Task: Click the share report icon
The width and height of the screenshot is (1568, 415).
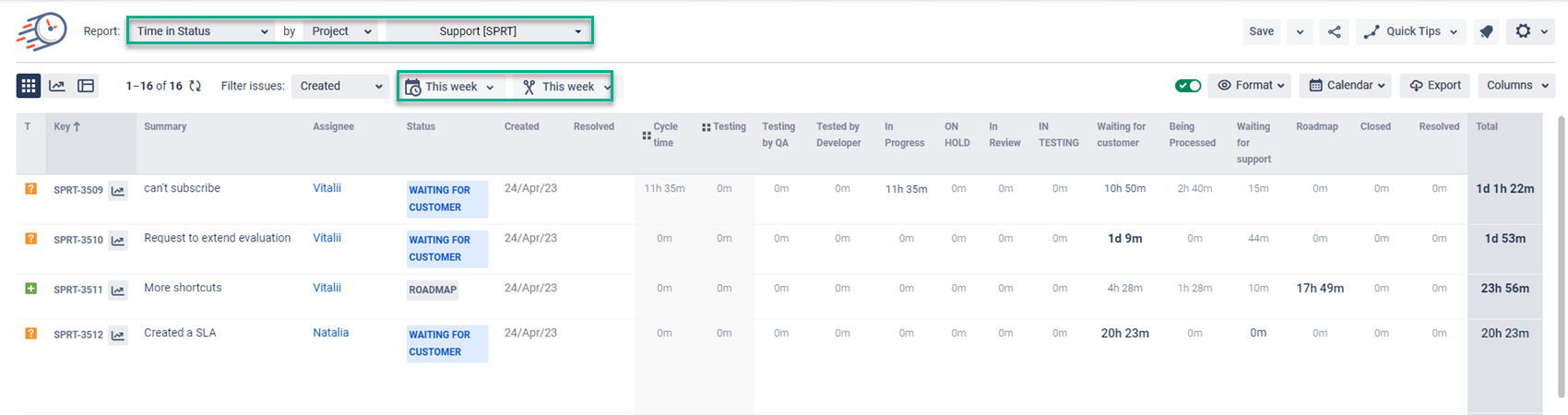Action: click(1334, 31)
